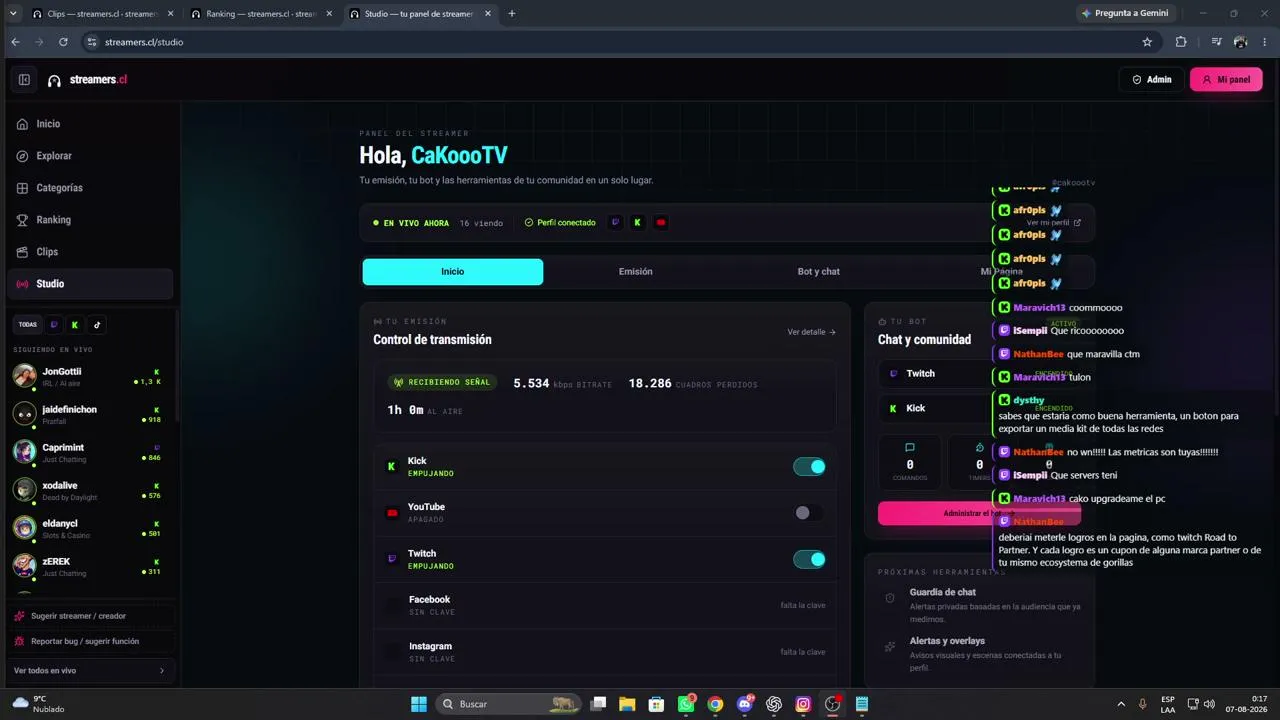Open xodalive's live stream entry

click(x=90, y=490)
